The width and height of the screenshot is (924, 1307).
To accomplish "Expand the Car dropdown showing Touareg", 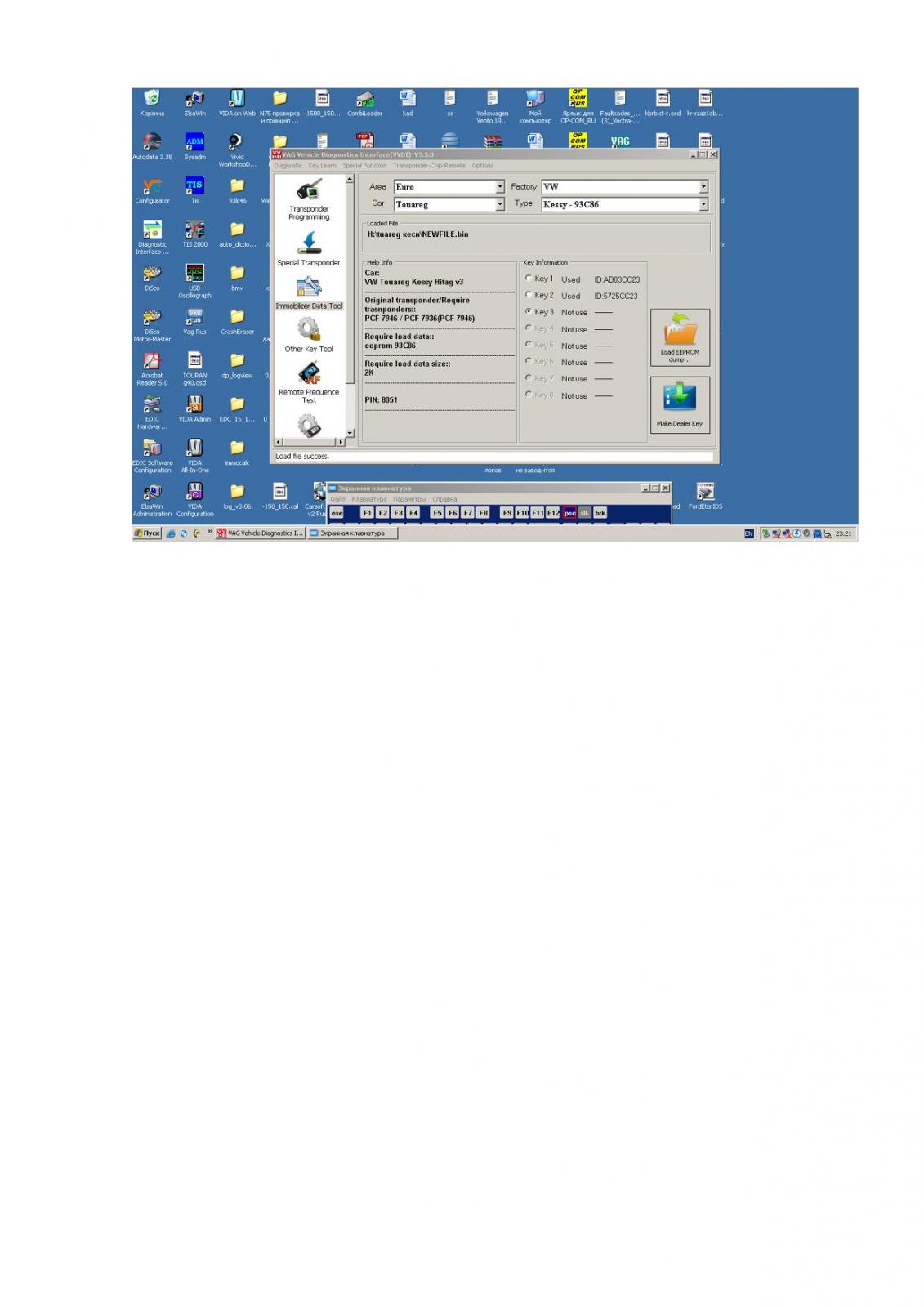I will click(500, 204).
